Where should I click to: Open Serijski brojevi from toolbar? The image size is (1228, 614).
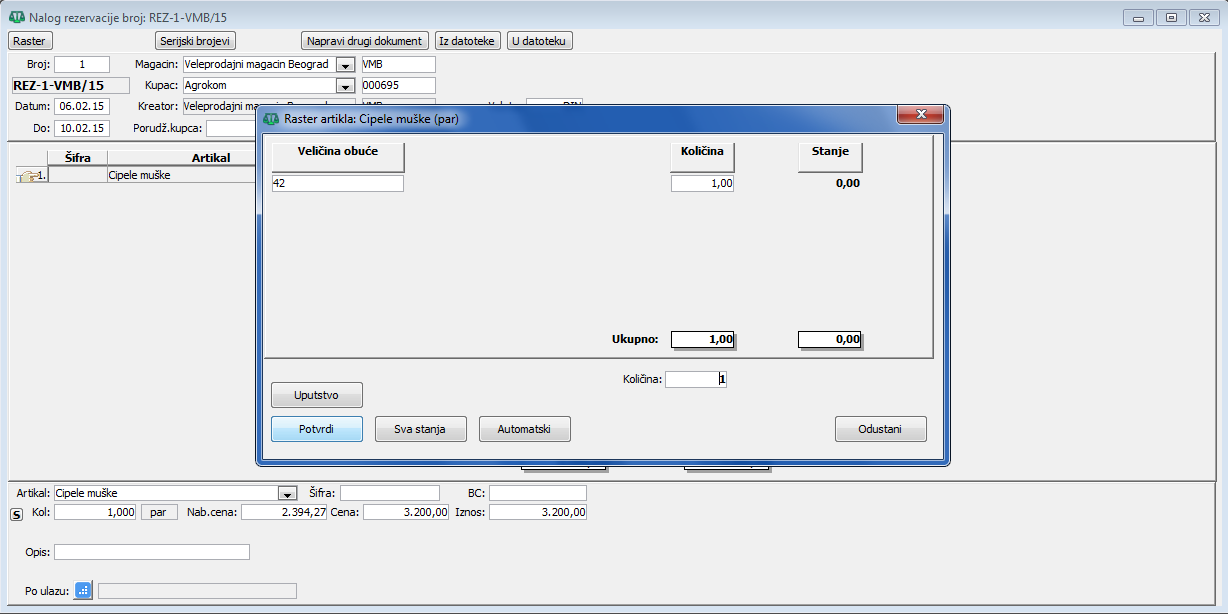point(196,41)
